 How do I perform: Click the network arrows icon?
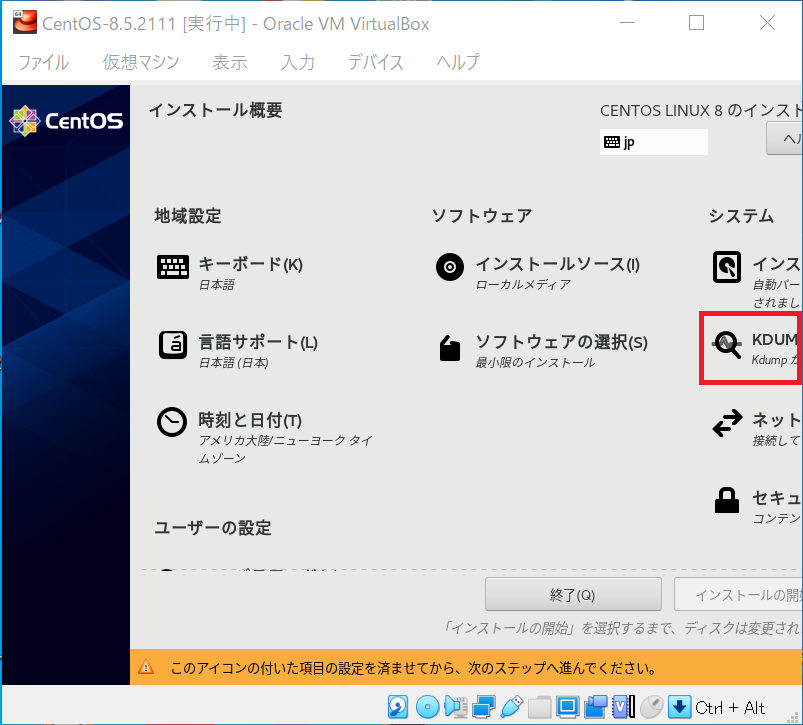click(727, 423)
